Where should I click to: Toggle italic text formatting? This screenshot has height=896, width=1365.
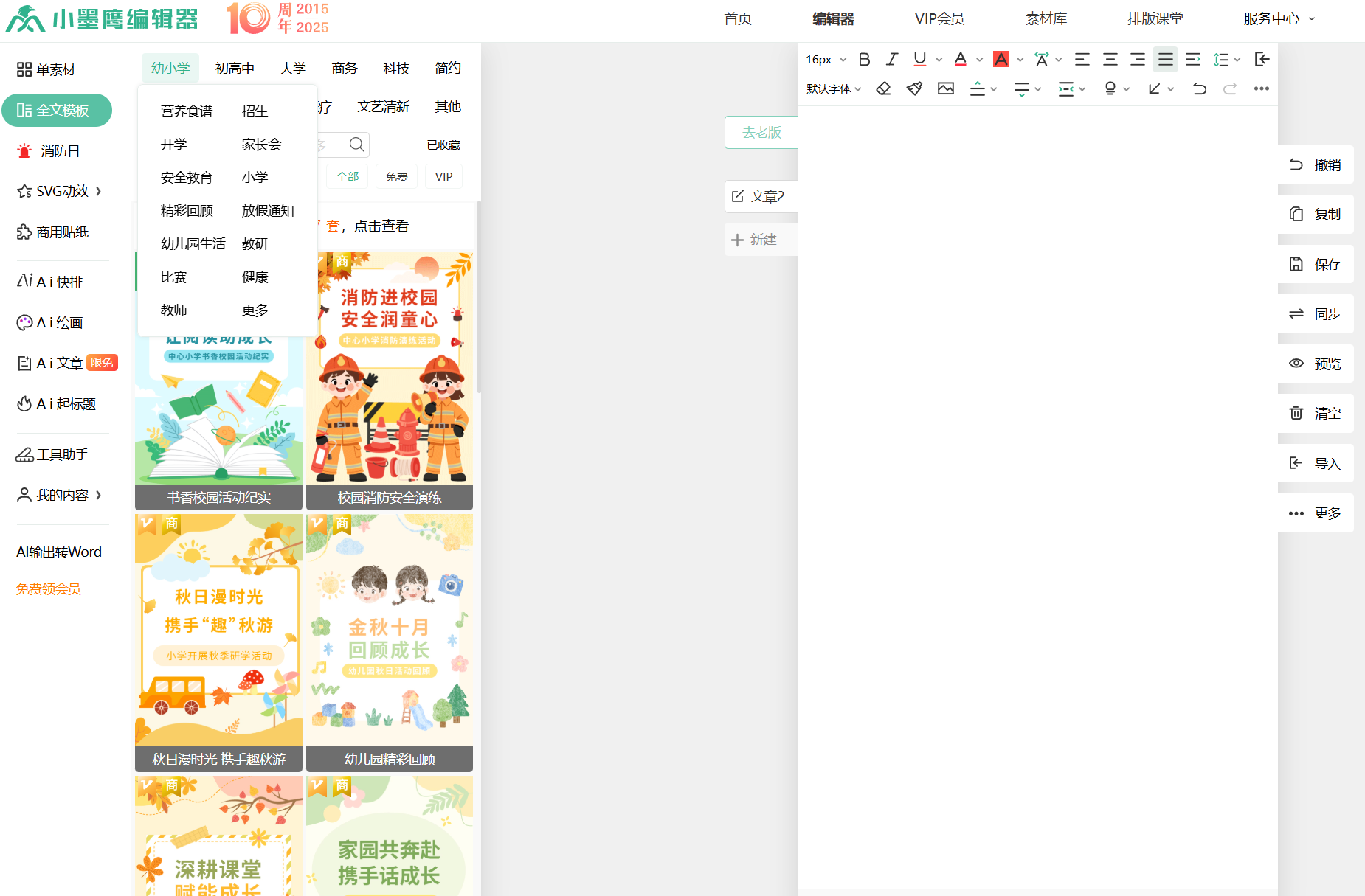892,60
